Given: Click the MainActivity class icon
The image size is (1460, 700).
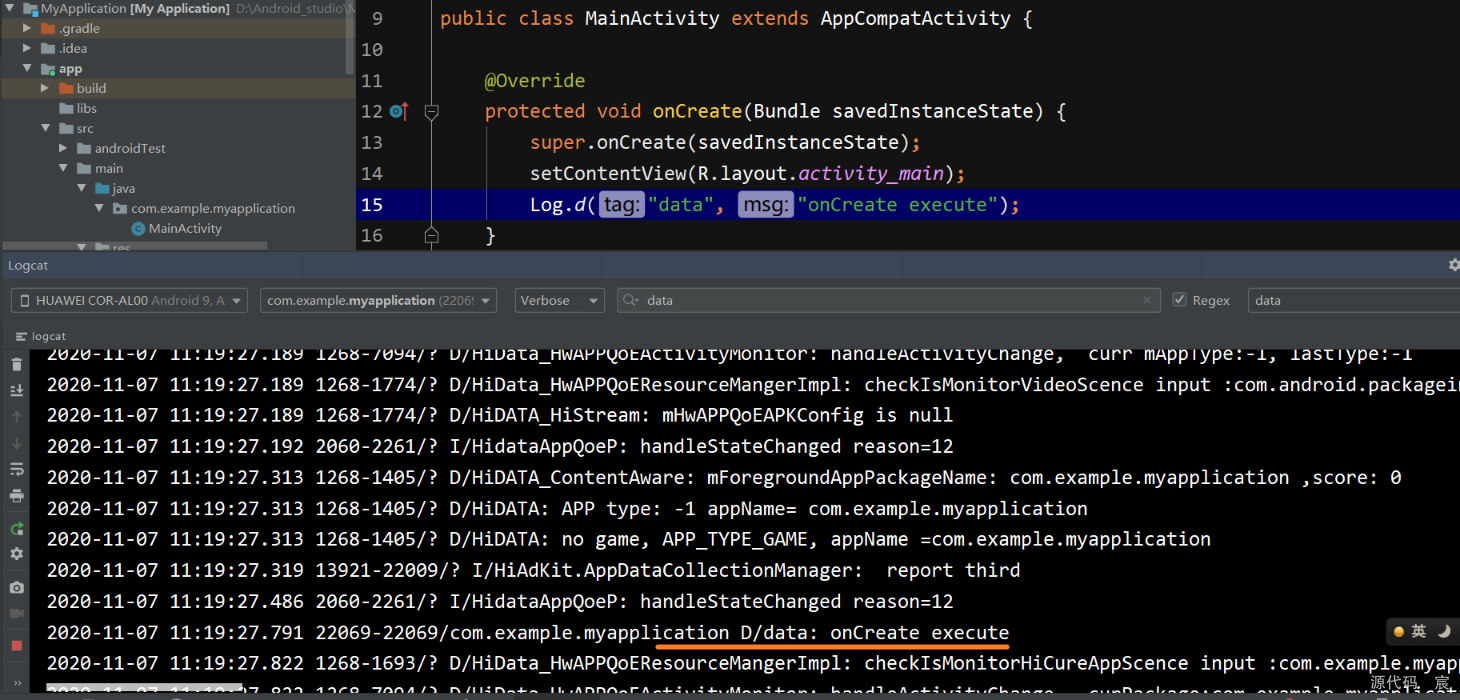Looking at the screenshot, I should (x=138, y=228).
